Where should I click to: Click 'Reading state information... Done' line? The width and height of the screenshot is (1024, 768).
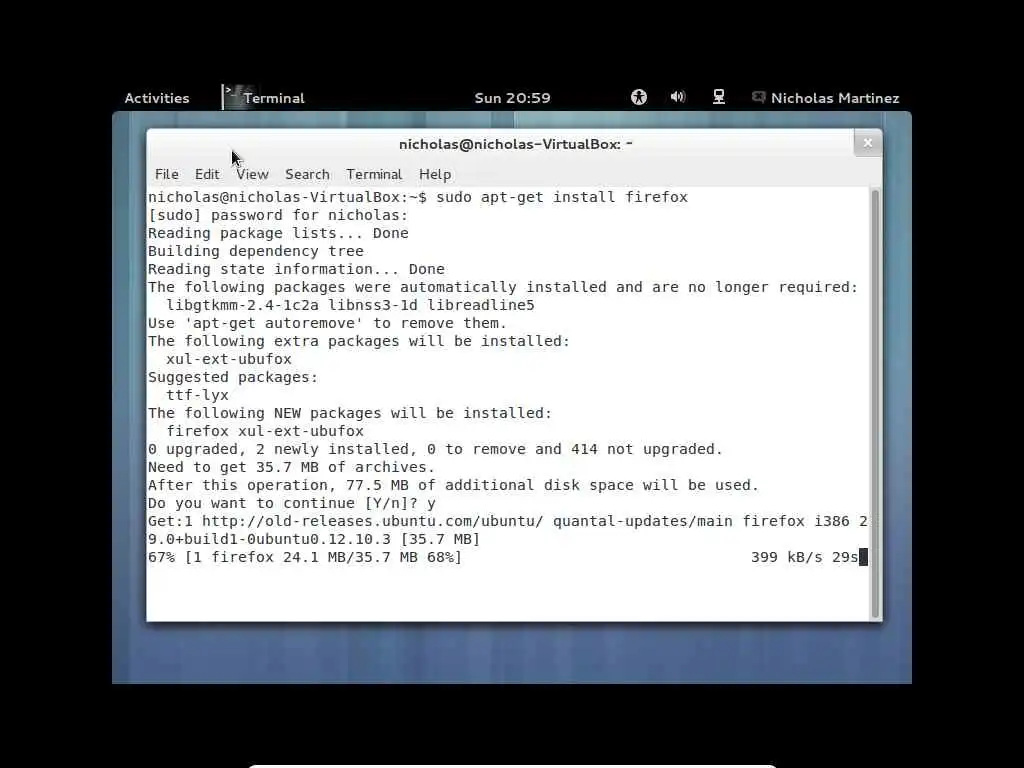pyautogui.click(x=296, y=269)
